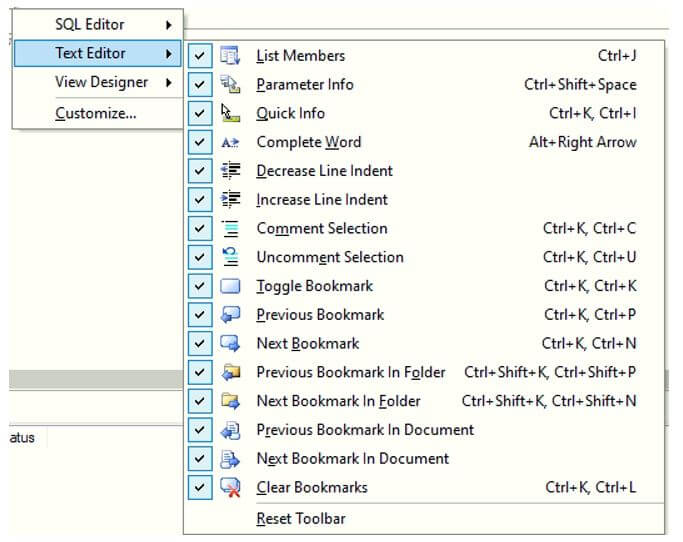
Task: Click Reset Toolbar
Action: (x=301, y=519)
